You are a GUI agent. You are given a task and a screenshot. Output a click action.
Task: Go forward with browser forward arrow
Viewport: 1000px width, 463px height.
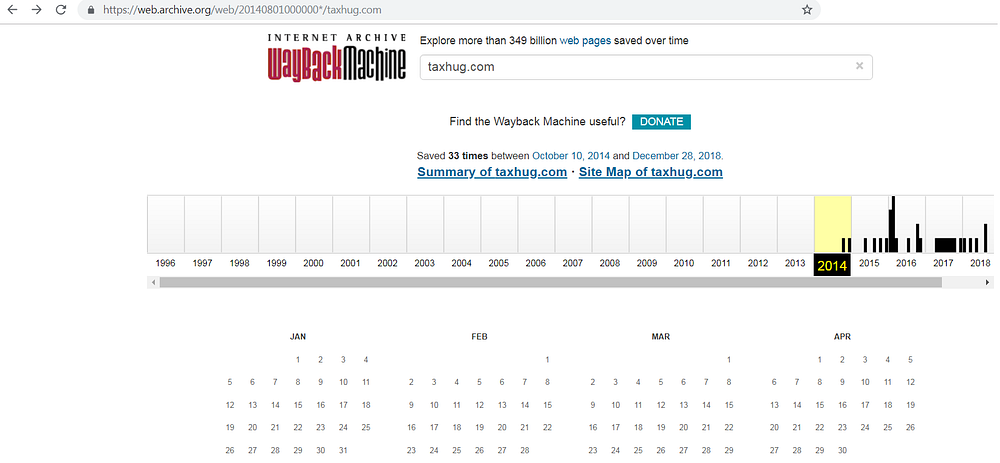(x=37, y=10)
